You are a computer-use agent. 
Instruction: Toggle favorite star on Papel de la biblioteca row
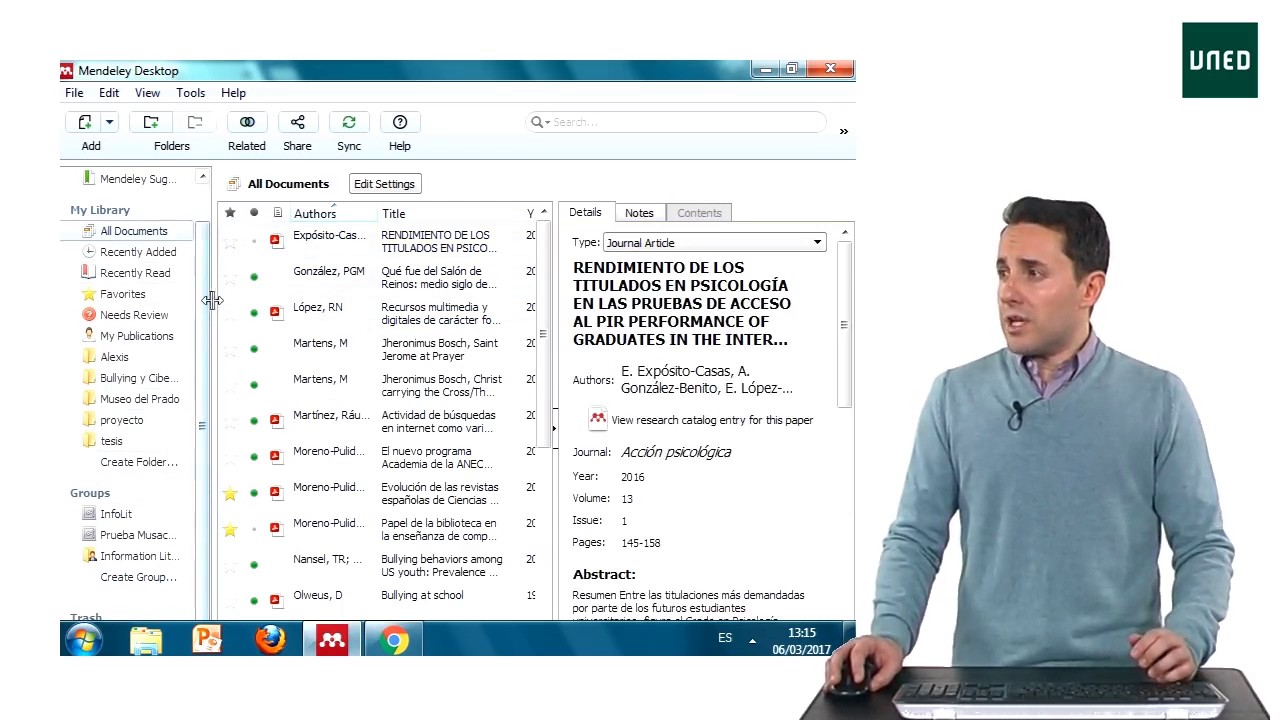tap(230, 530)
